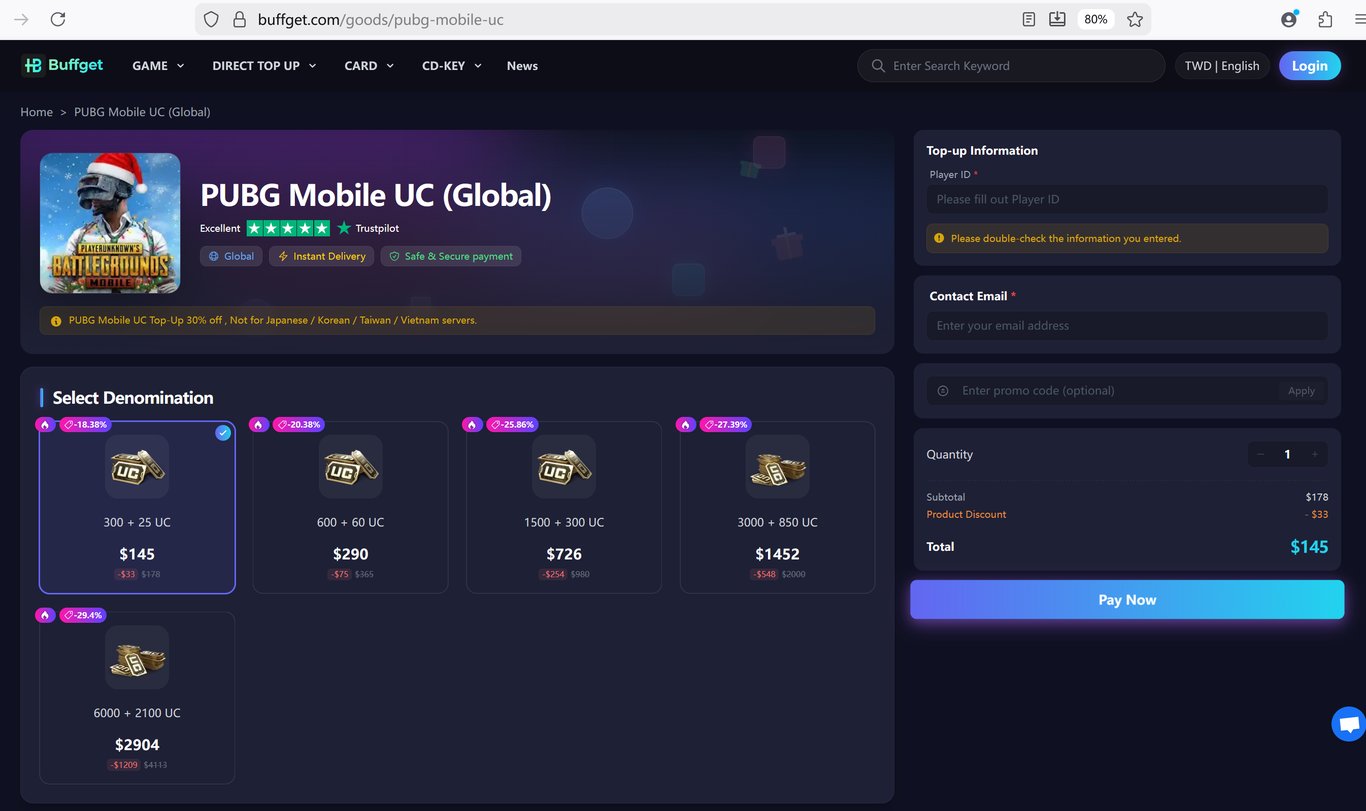Open the browser account profile icon
This screenshot has height=811, width=1366.
coord(1289,19)
